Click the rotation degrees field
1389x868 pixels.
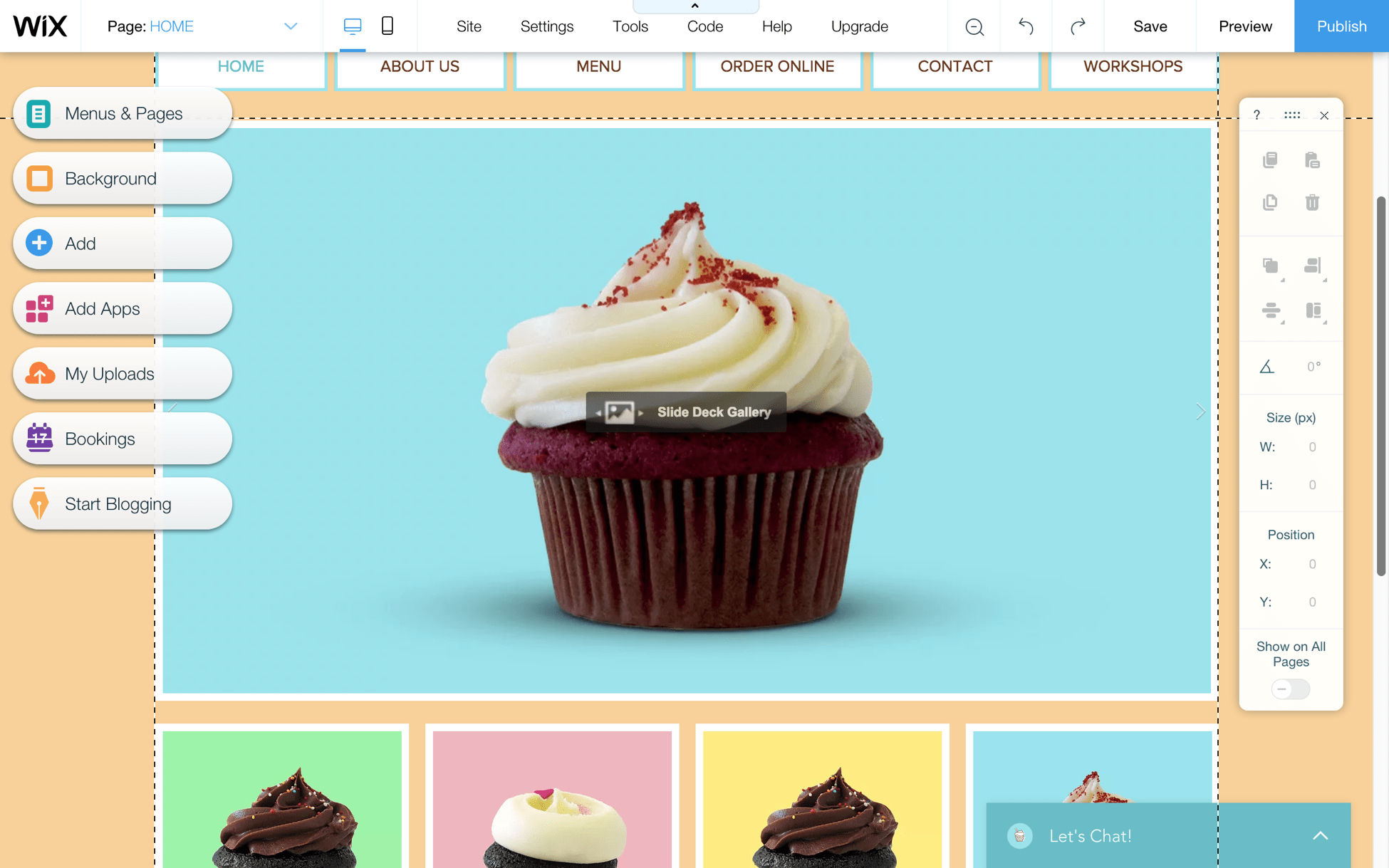1314,367
